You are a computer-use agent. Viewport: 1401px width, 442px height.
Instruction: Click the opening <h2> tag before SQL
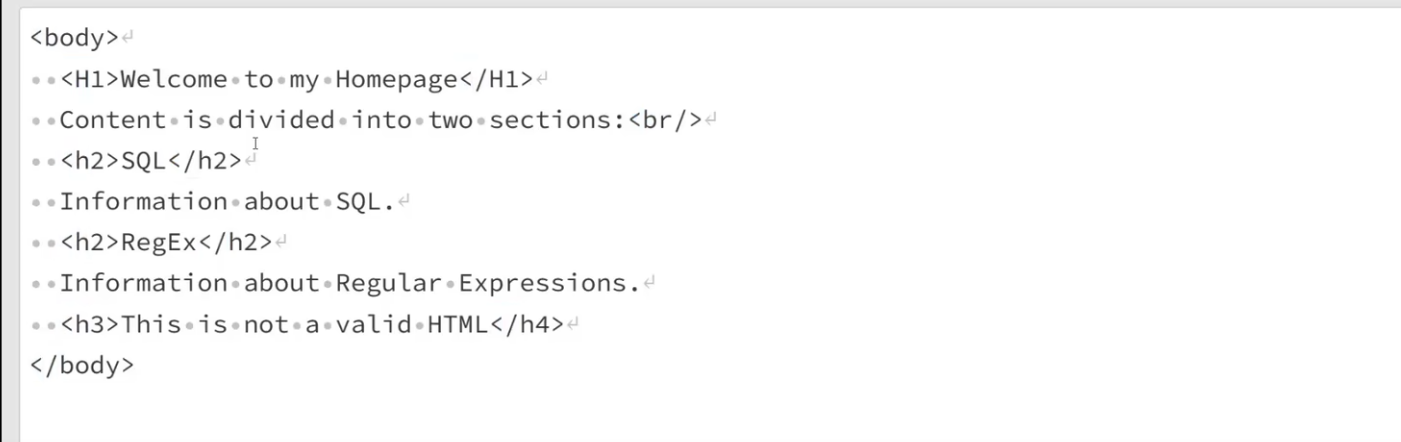click(90, 161)
